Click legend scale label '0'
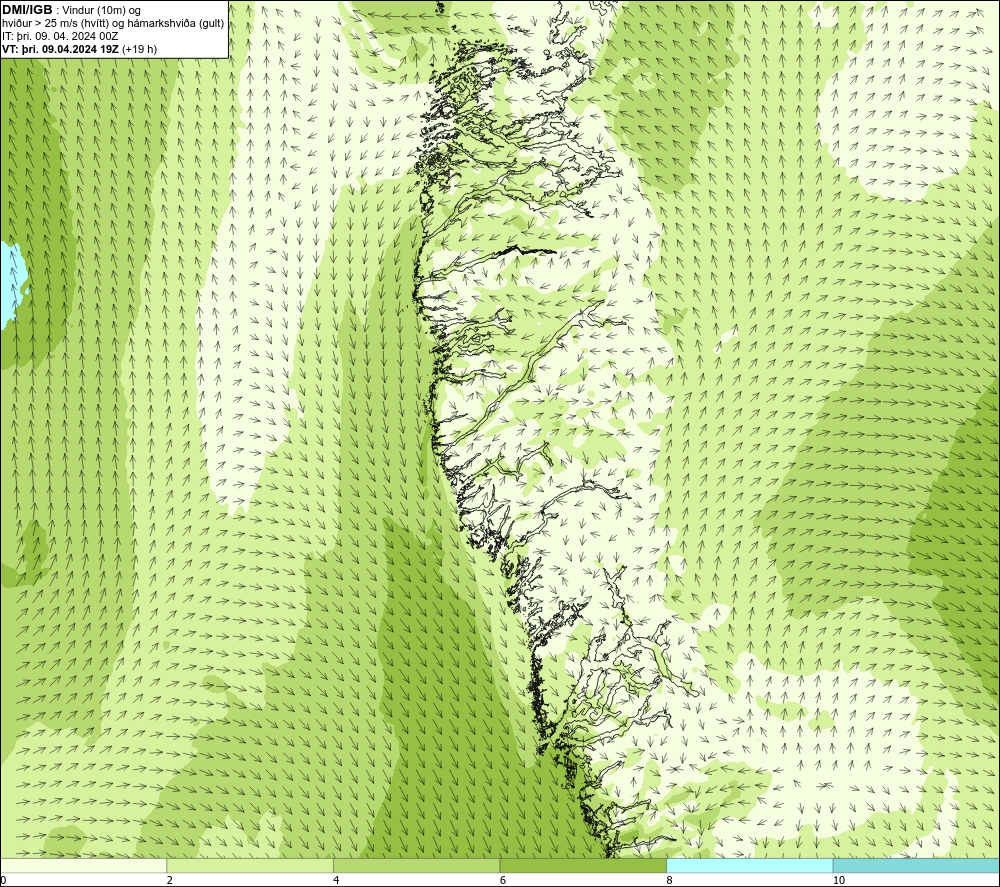 [x=3, y=880]
